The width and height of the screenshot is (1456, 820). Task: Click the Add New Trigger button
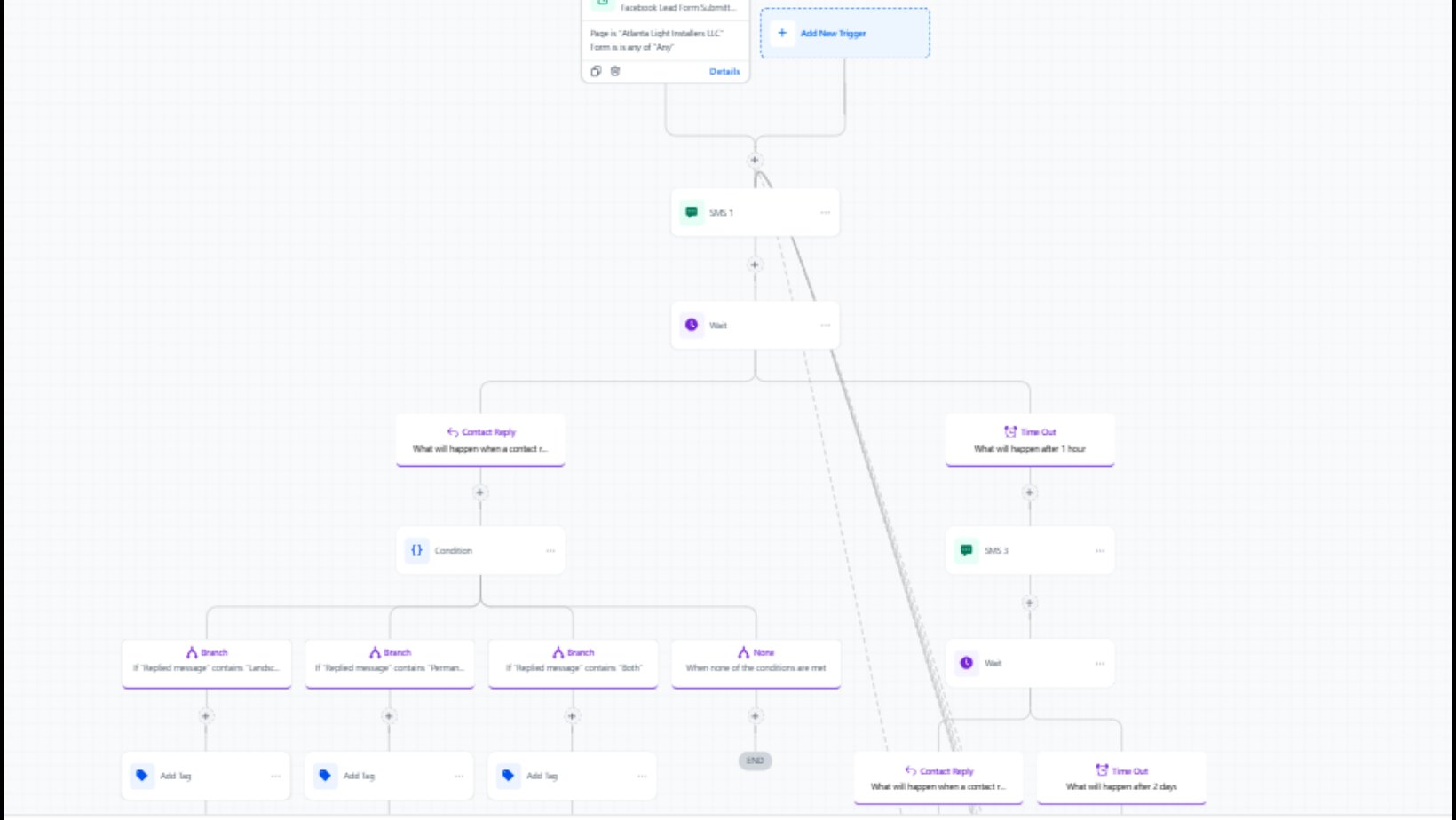click(845, 33)
